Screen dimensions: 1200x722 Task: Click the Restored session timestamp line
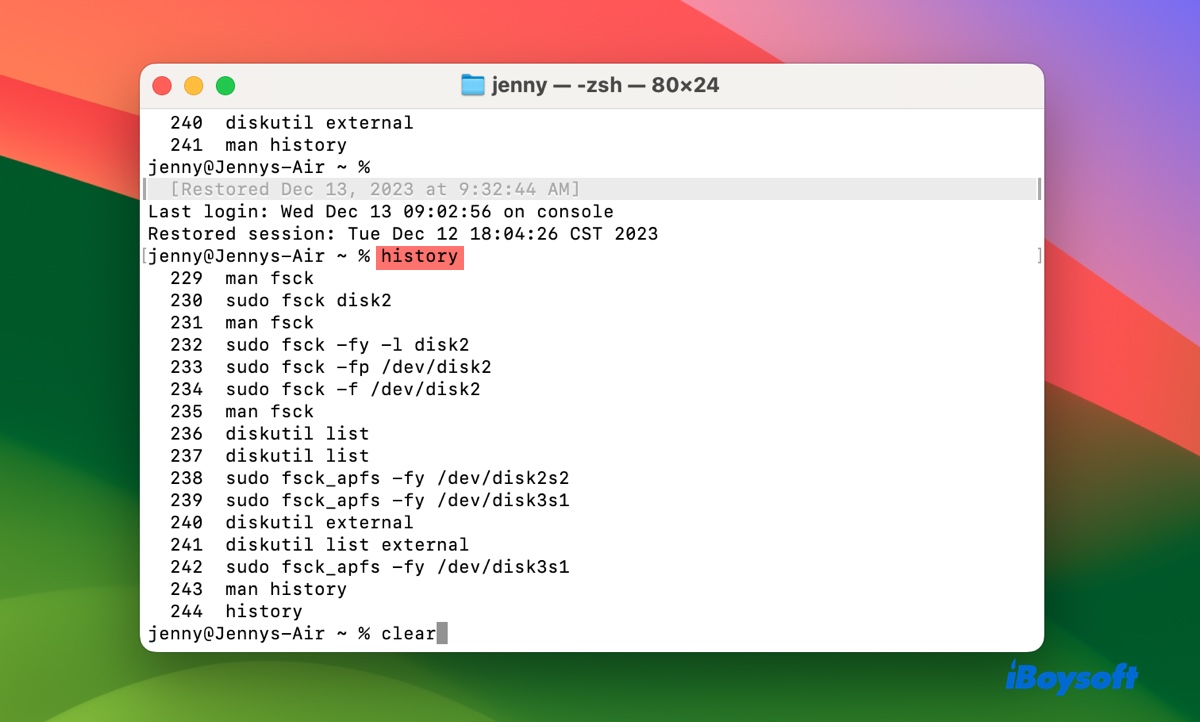[x=403, y=233]
